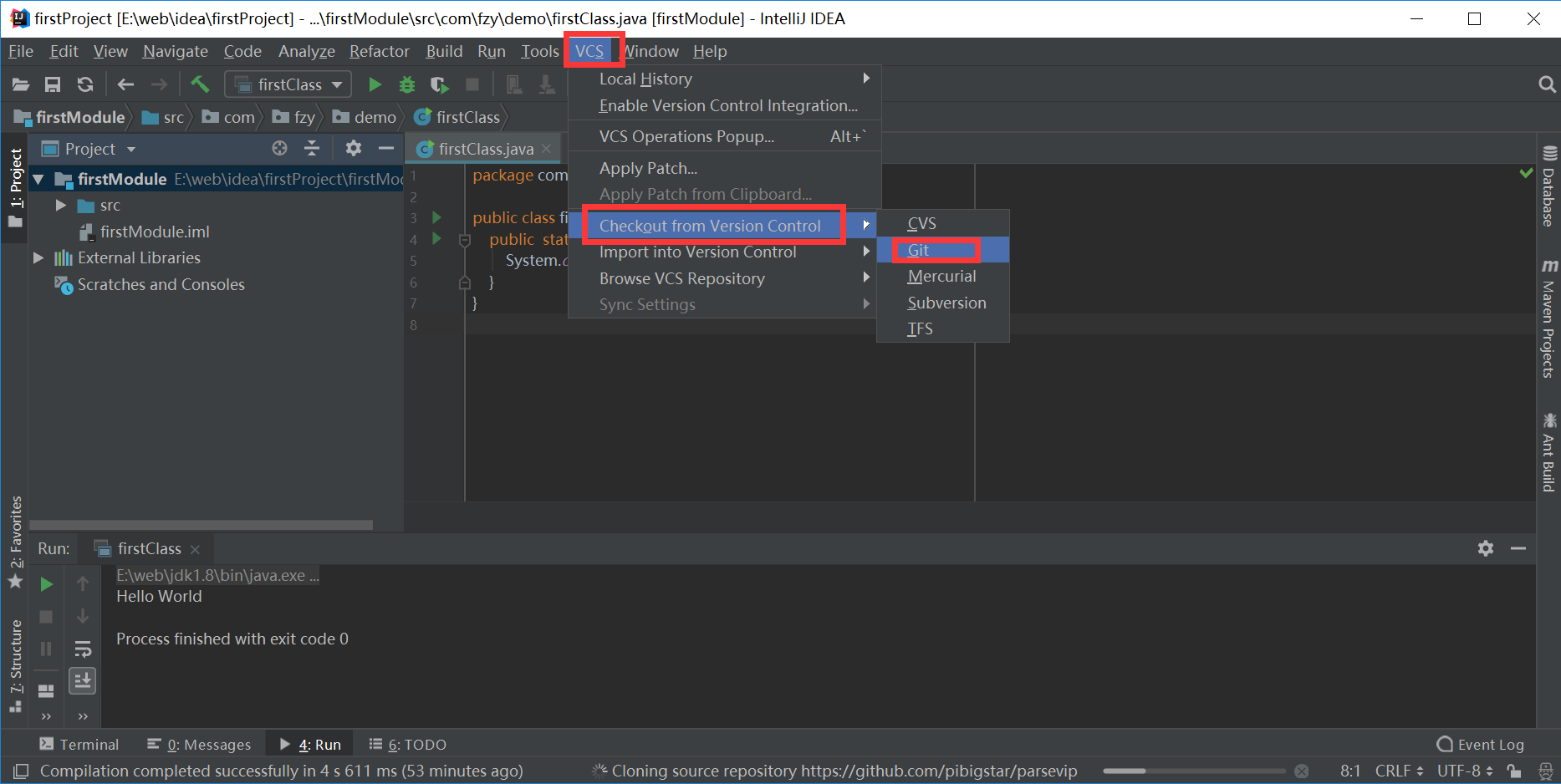Click the Stop square toolbar icon

[472, 84]
